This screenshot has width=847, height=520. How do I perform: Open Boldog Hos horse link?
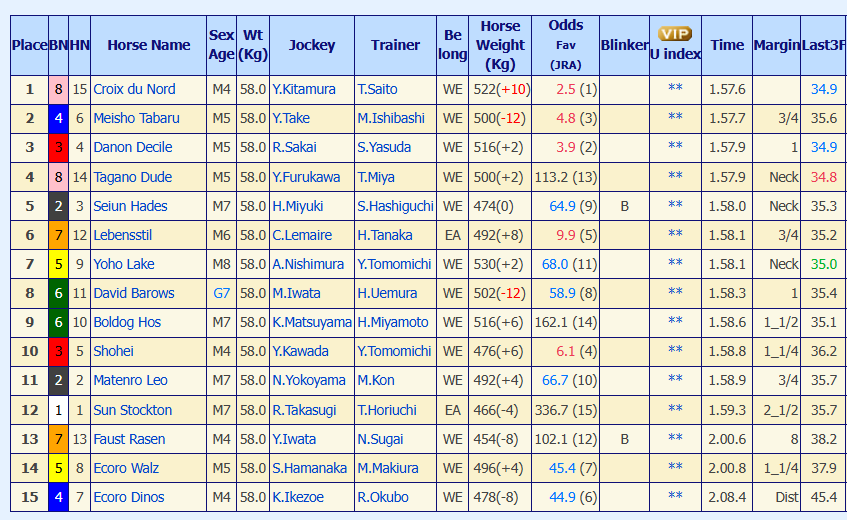click(x=127, y=322)
